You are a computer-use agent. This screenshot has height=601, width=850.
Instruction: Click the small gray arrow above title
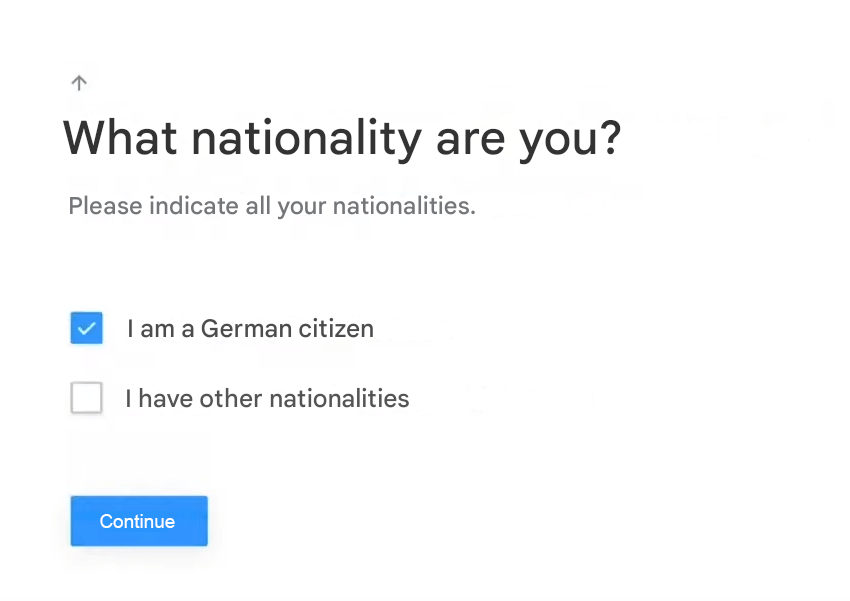click(x=80, y=83)
